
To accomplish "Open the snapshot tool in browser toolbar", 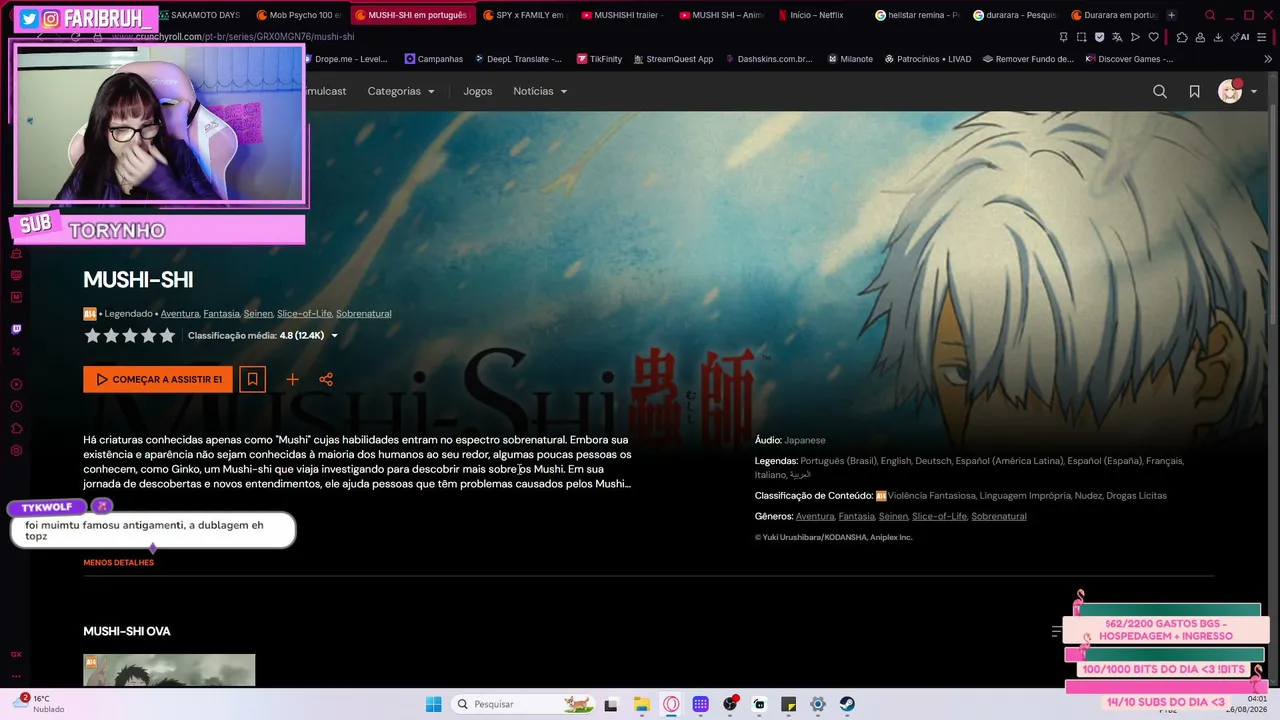I will [1081, 37].
